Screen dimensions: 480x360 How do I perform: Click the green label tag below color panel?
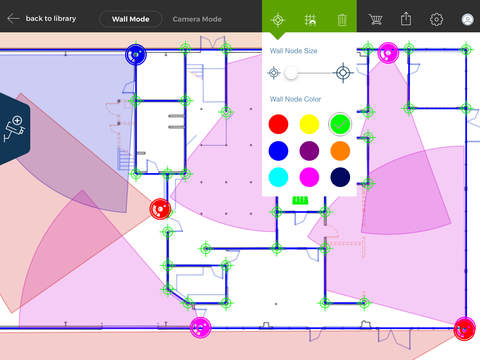coord(300,200)
